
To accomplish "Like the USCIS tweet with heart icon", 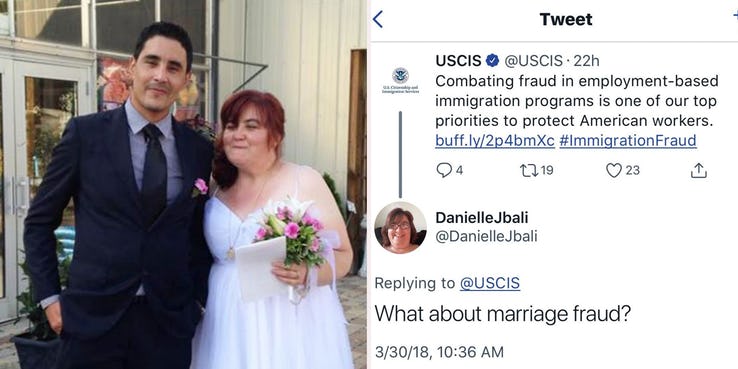I will (x=614, y=170).
